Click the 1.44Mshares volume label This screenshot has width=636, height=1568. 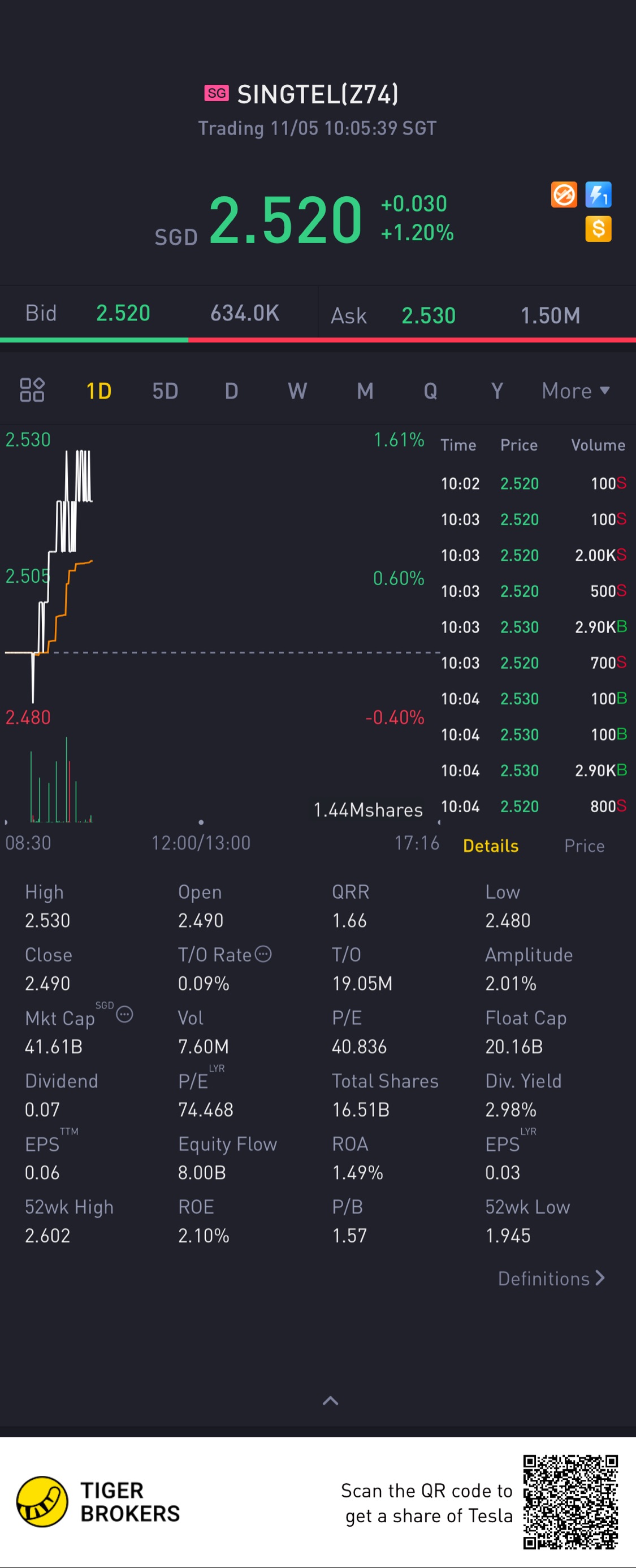coord(367,810)
